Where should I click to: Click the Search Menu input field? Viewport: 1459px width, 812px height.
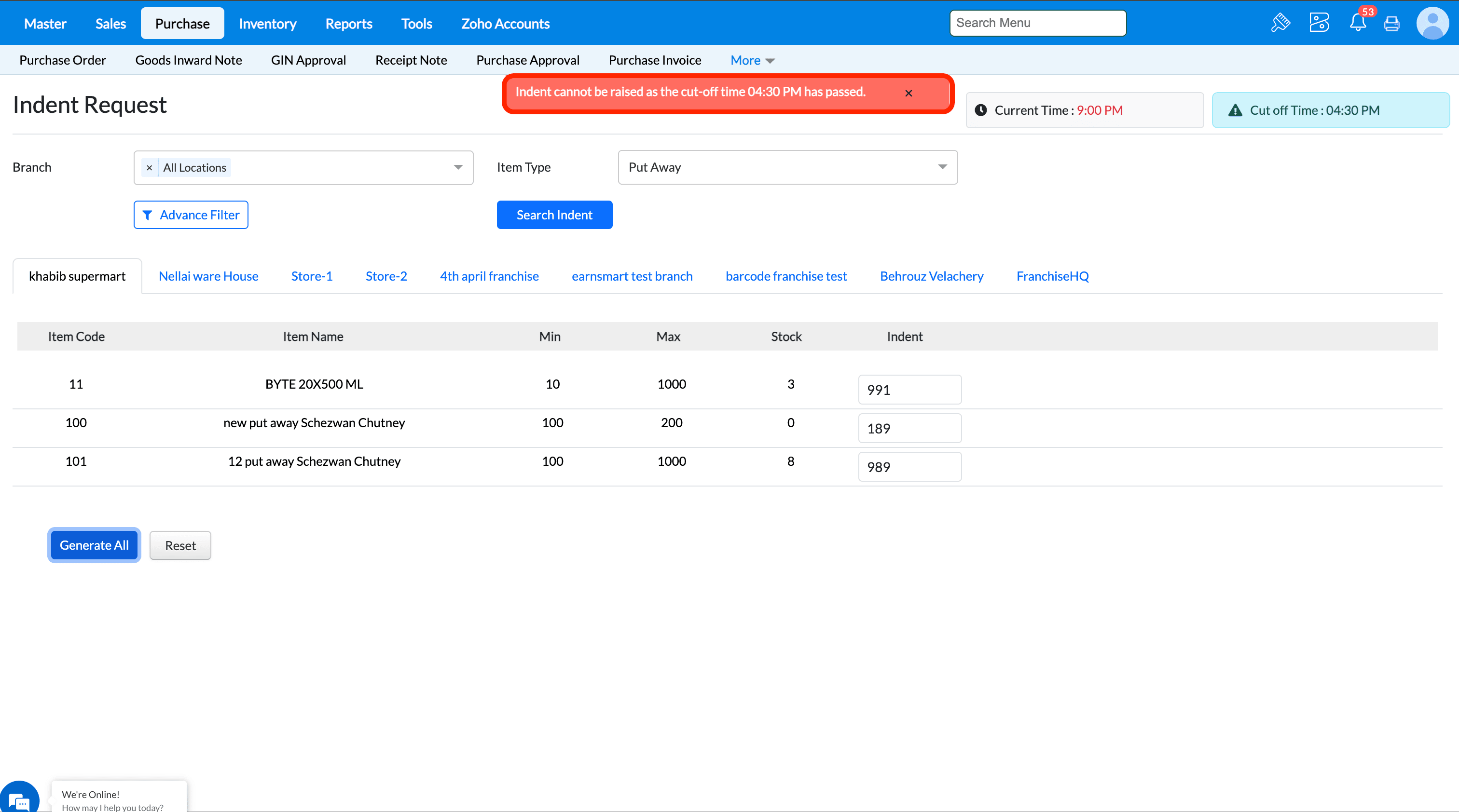click(1038, 23)
